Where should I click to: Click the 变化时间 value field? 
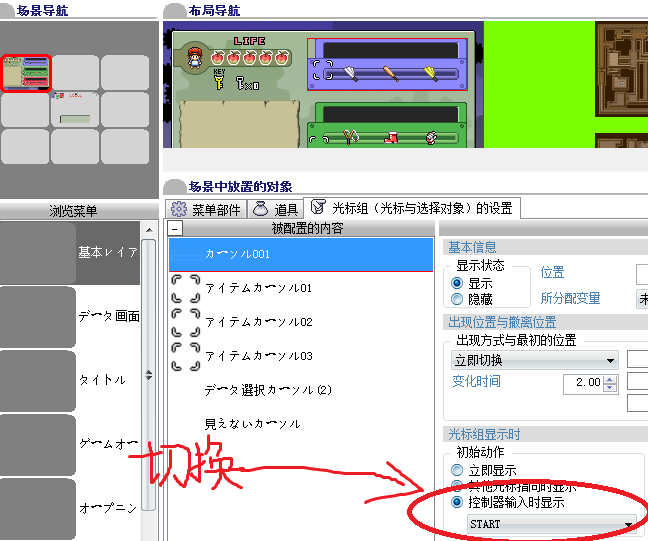click(x=583, y=383)
